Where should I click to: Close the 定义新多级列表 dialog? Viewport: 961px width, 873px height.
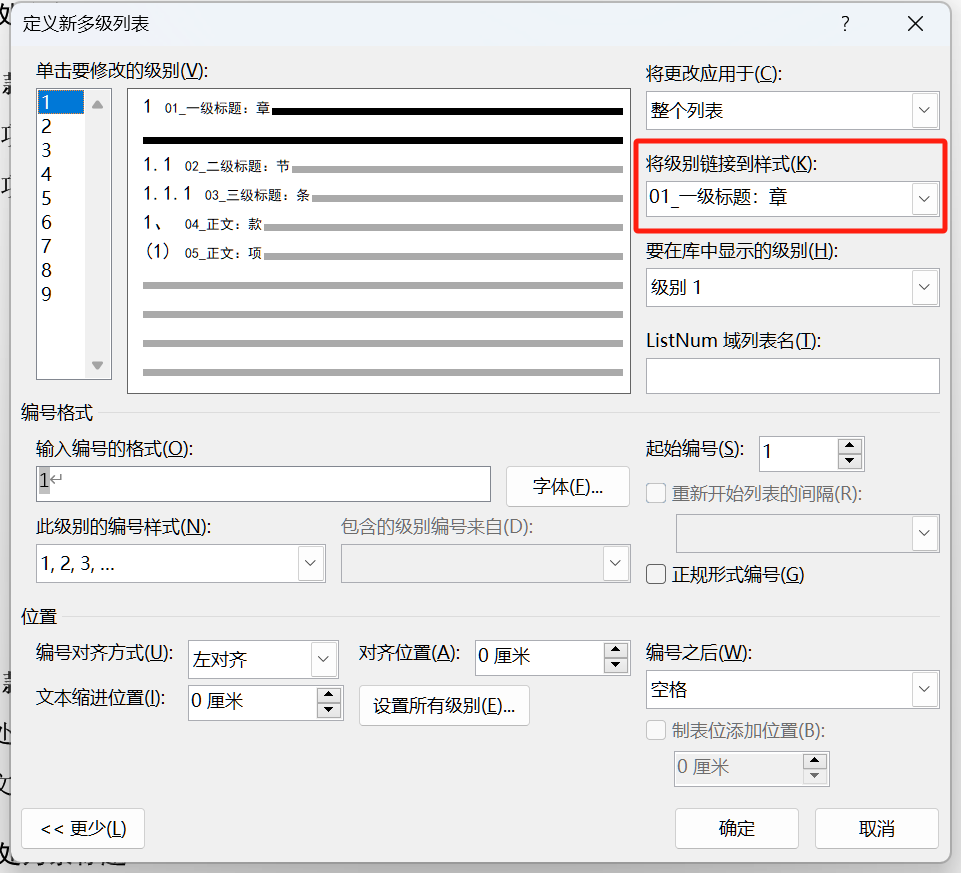(x=915, y=24)
